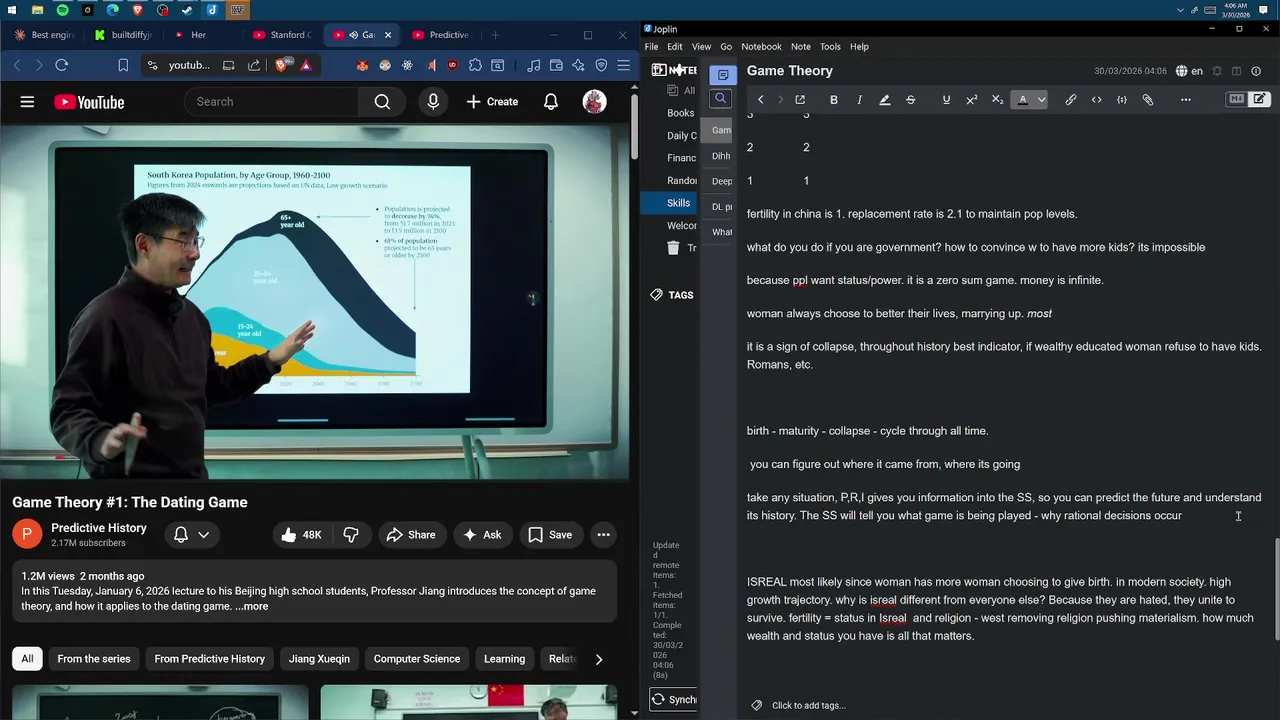Share the Game Theory video

pyautogui.click(x=410, y=535)
